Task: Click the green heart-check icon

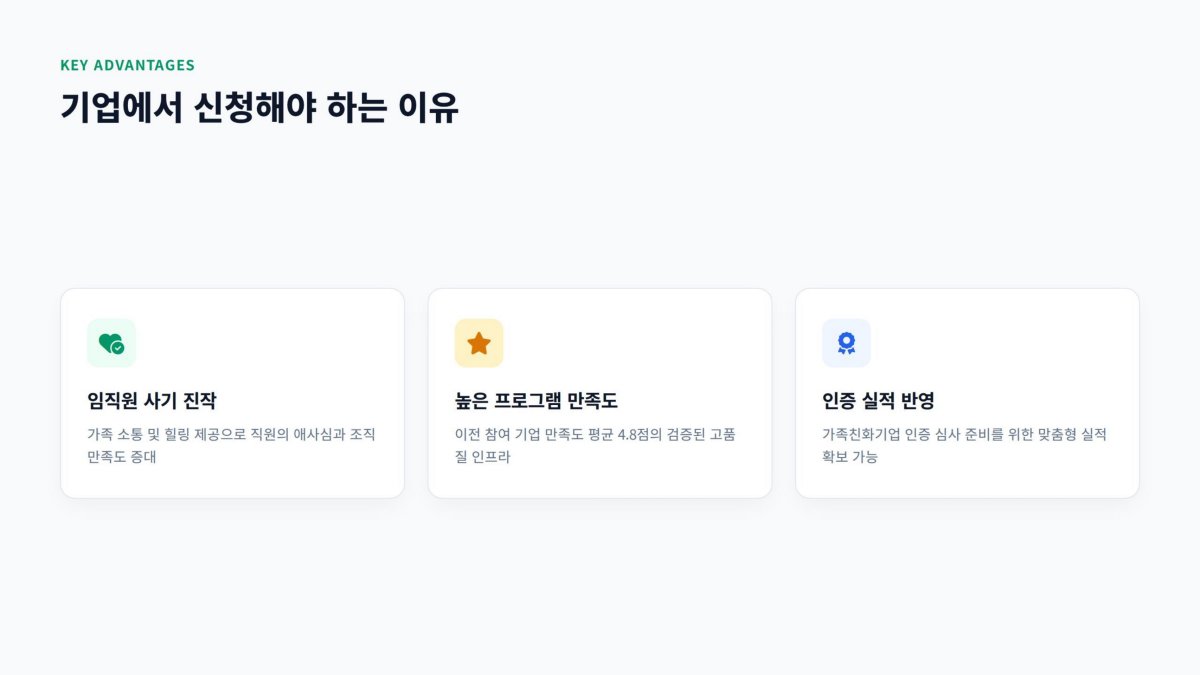Action: pos(111,343)
